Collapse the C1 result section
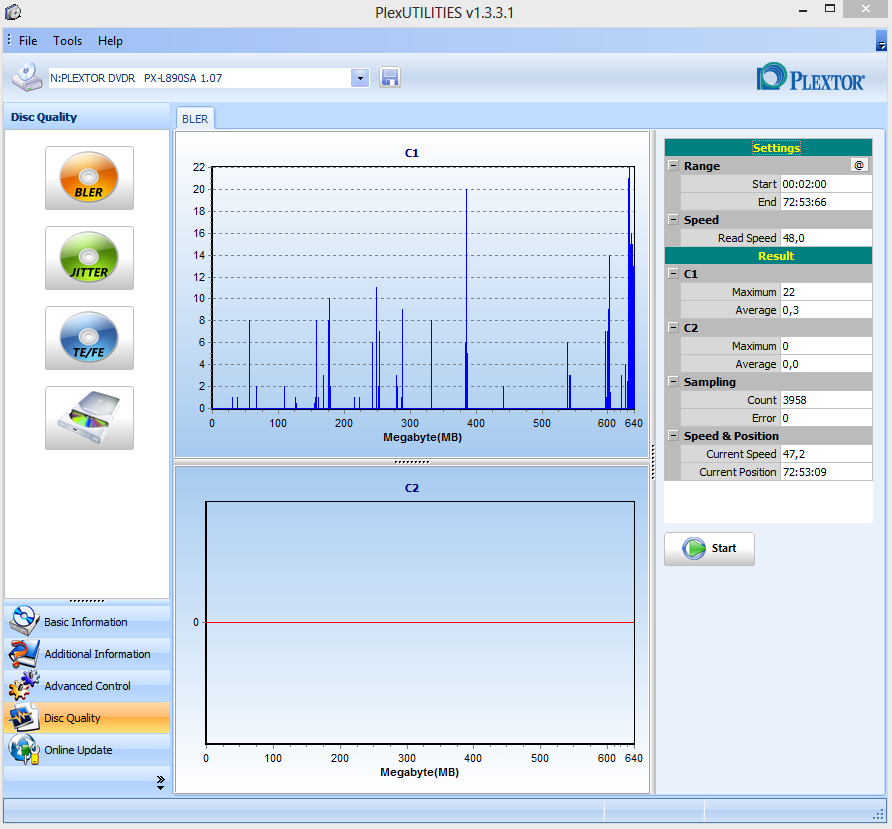 pos(673,274)
